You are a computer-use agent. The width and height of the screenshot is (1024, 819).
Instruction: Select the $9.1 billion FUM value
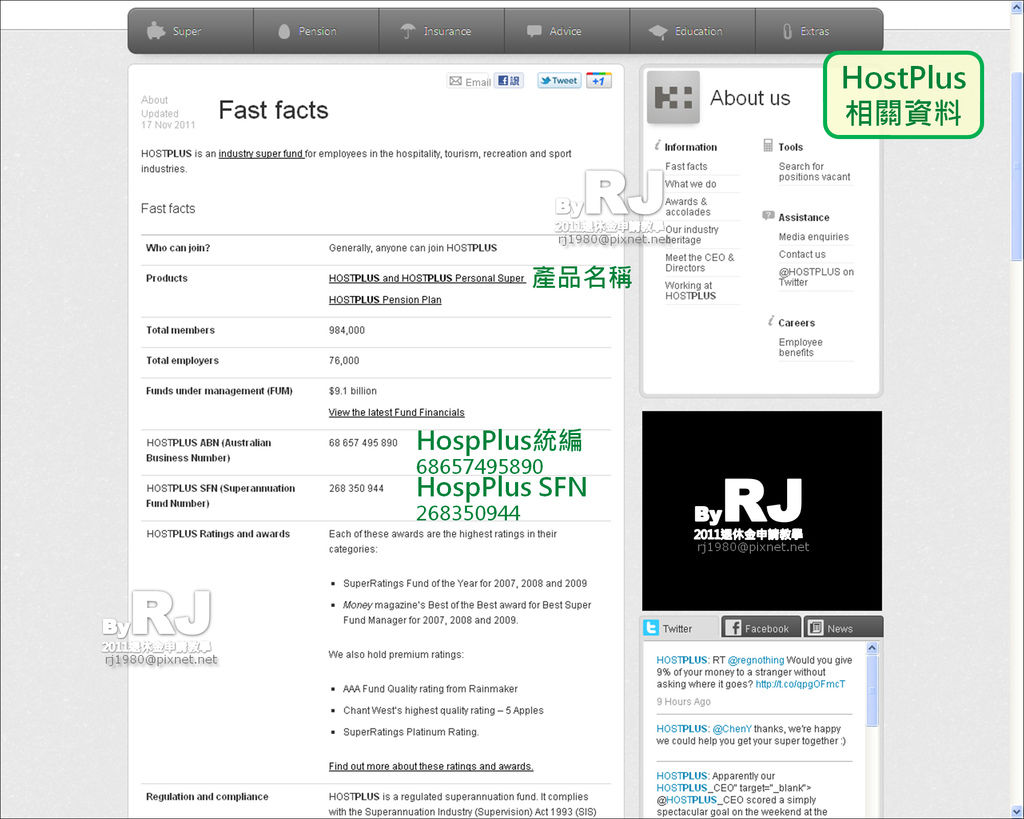tap(353, 391)
